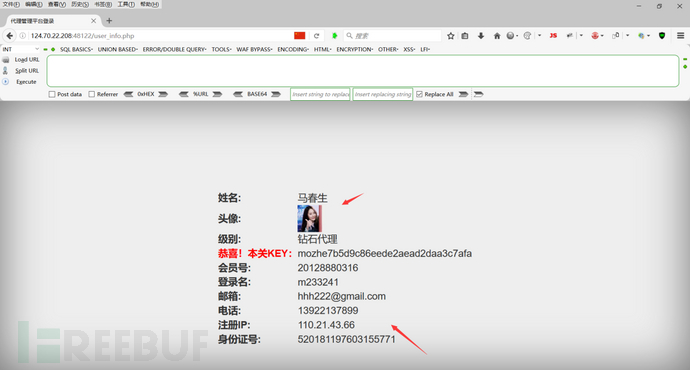
Task: Click the site info icon in address bar
Action: (22, 36)
